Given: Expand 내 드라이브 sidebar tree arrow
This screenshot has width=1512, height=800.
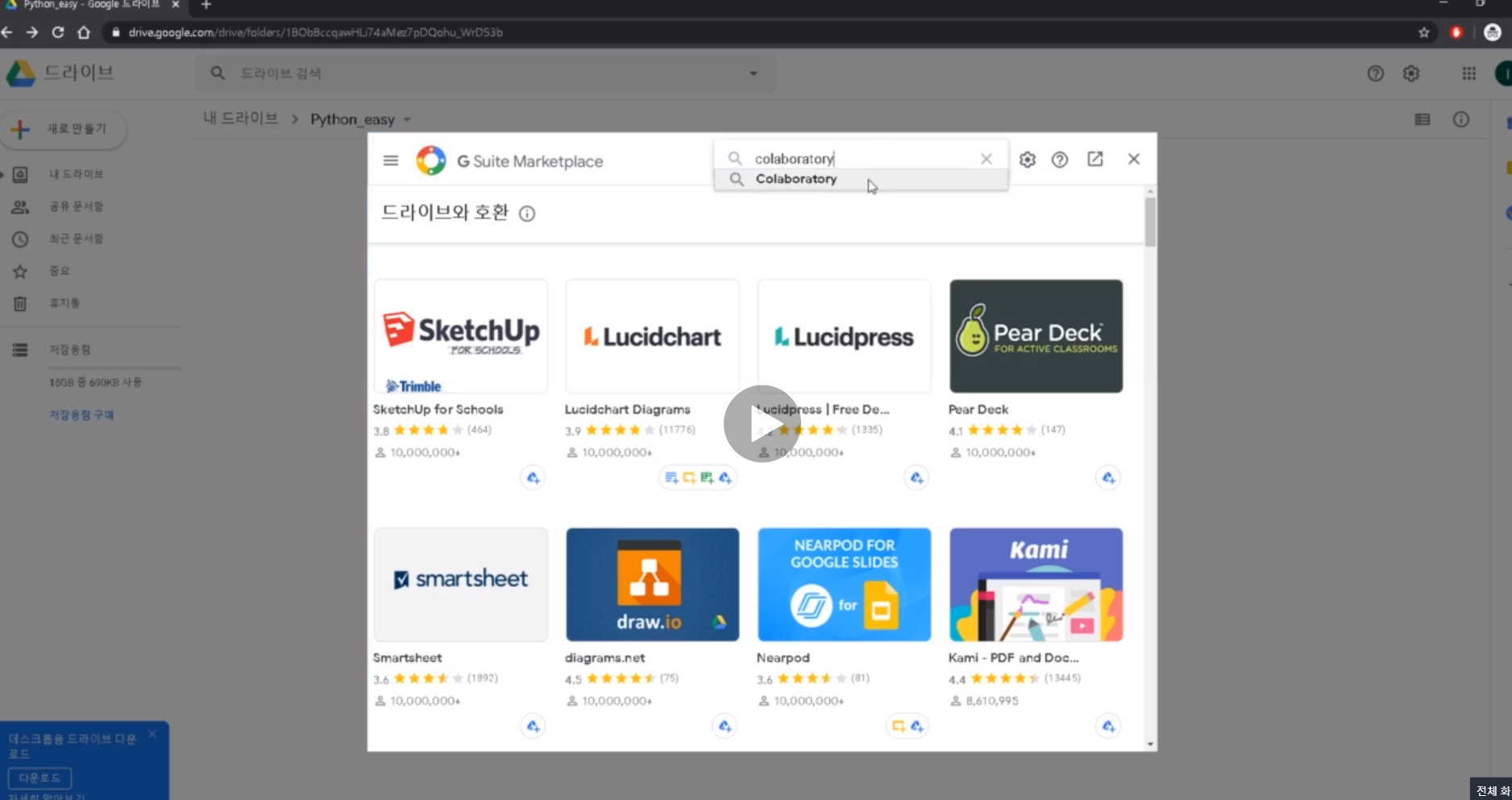Looking at the screenshot, I should click(x=2, y=174).
